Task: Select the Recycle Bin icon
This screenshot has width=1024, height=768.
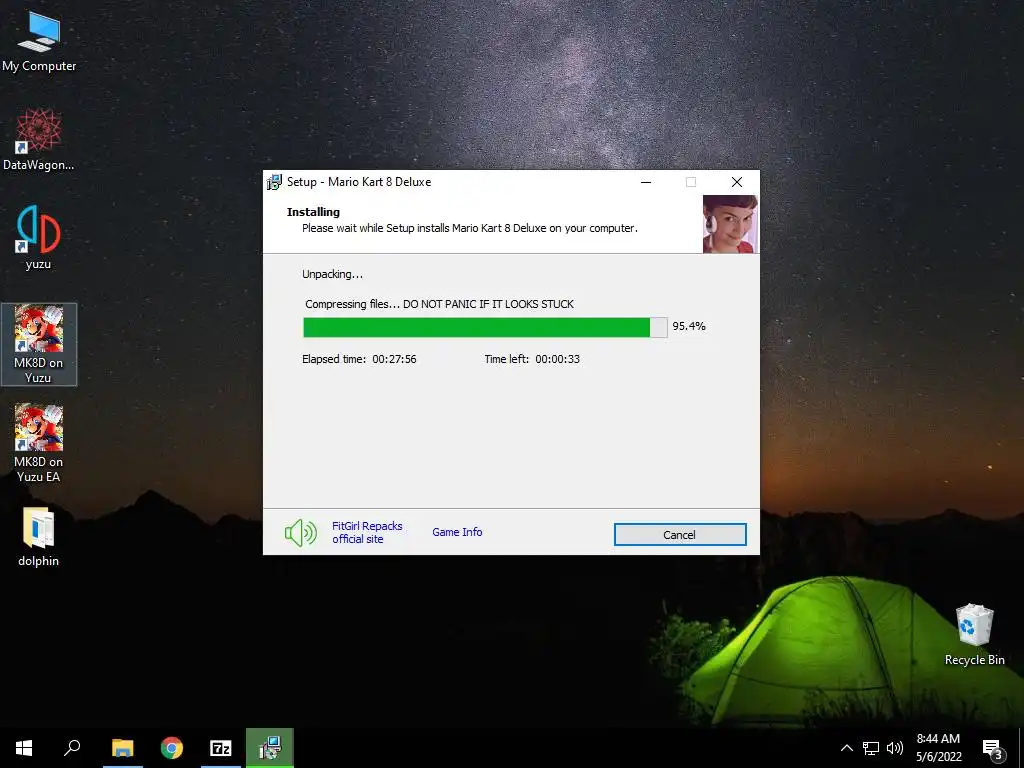Action: click(x=974, y=635)
